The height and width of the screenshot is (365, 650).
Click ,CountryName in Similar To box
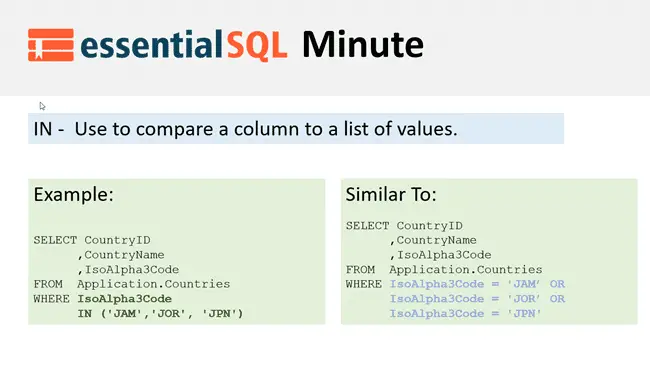433,240
